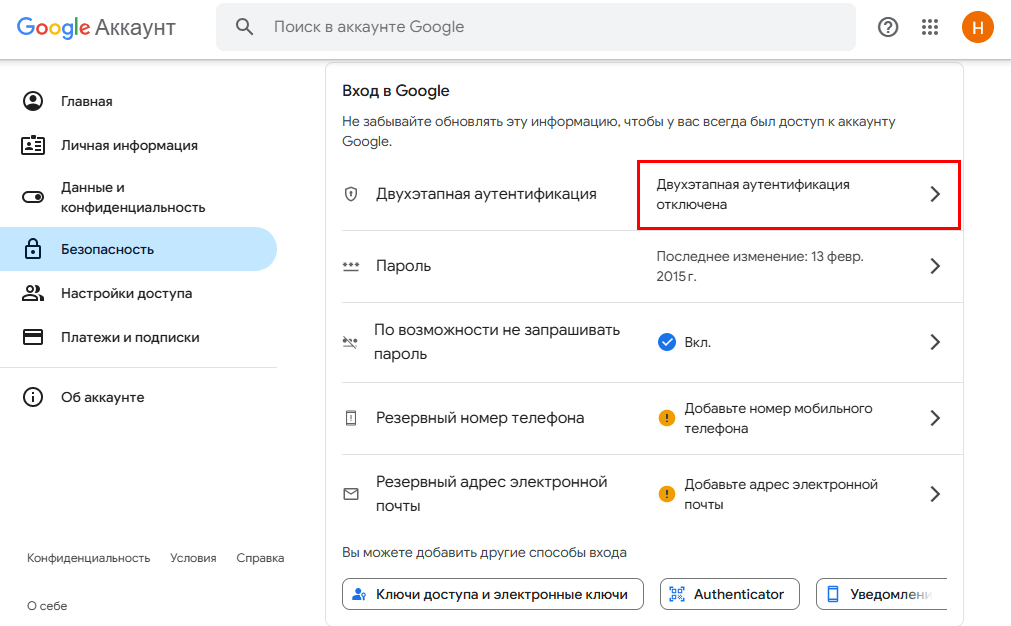This screenshot has width=1011, height=626.
Task: Select Данные и конфиденциальность in sidebar
Action: tap(132, 197)
